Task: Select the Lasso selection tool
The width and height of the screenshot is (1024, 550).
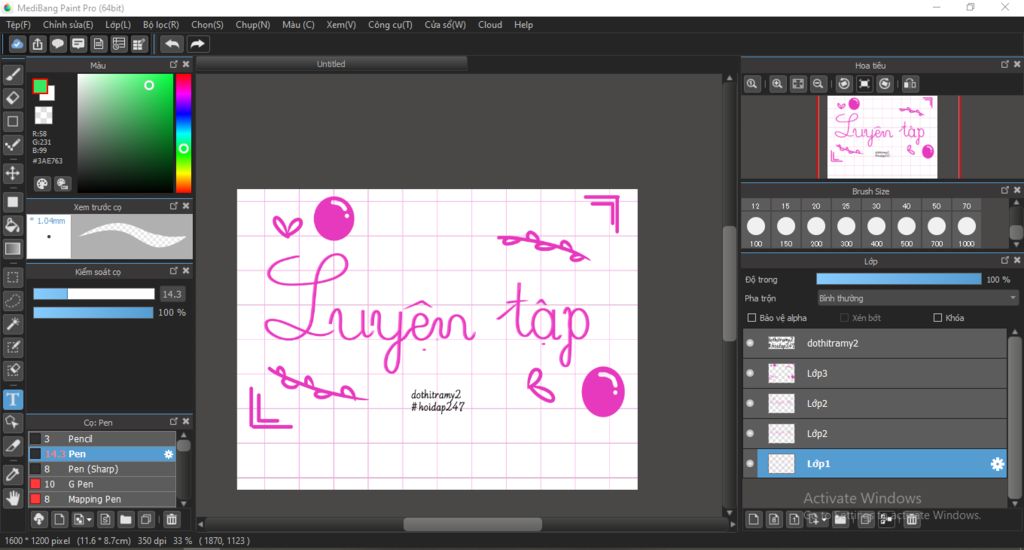Action: pyautogui.click(x=12, y=301)
